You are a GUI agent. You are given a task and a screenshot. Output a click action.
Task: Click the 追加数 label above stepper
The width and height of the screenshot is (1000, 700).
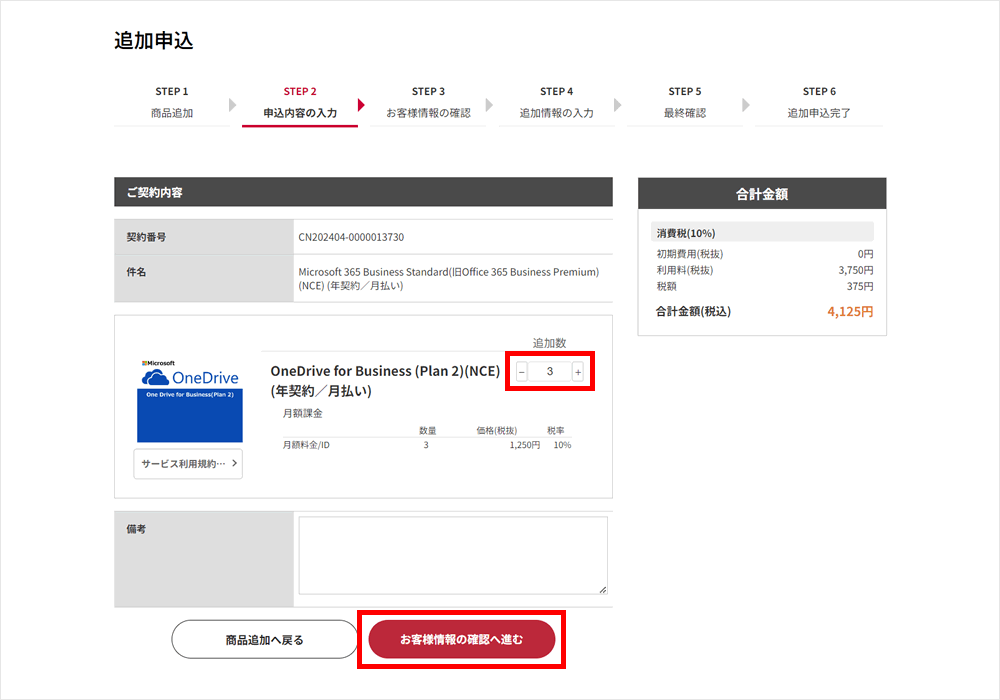pyautogui.click(x=550, y=343)
